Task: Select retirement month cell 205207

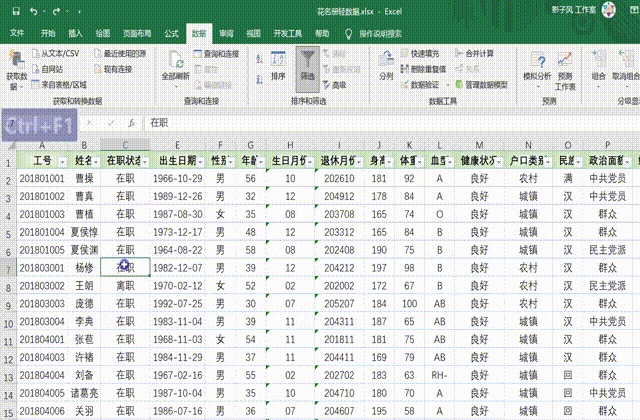Action: [339, 304]
